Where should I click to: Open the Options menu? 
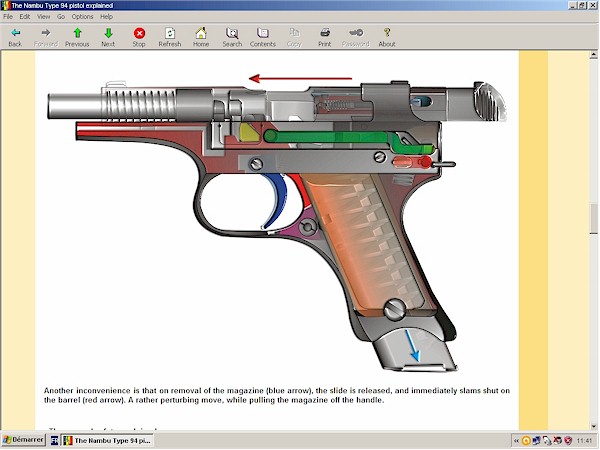tap(82, 16)
